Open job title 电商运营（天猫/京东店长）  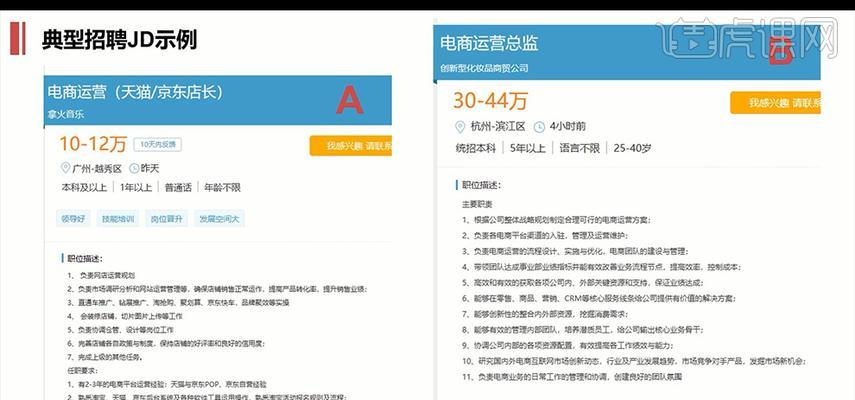[x=135, y=92]
